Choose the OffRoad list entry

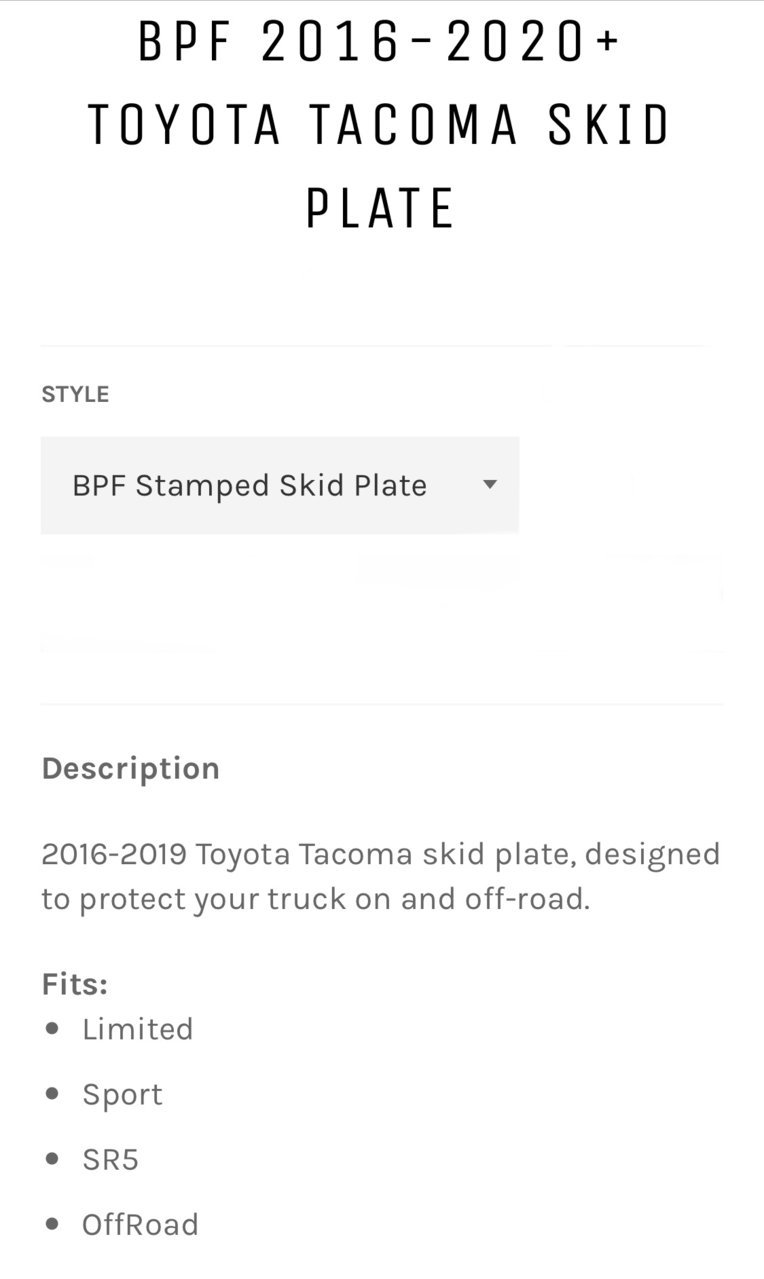click(x=140, y=1225)
